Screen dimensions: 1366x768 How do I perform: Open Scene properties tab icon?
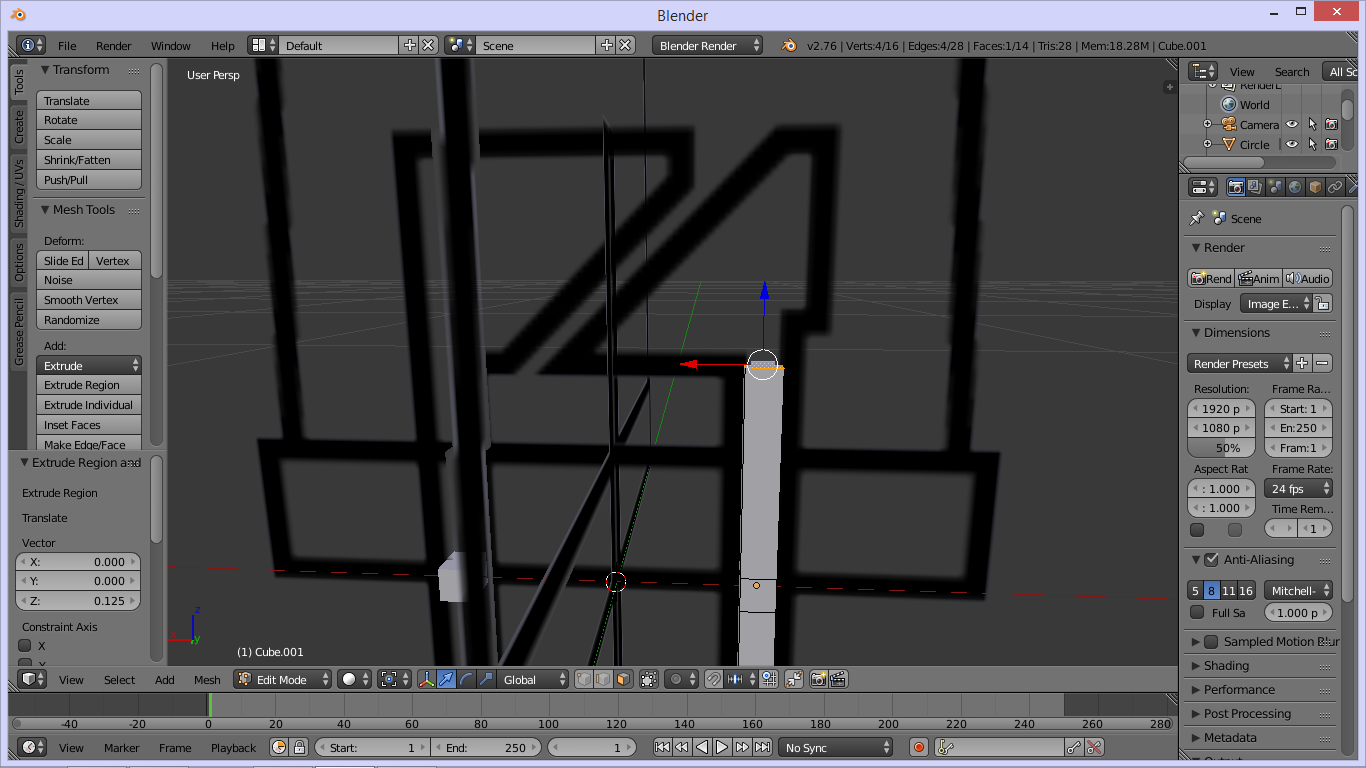coord(1275,187)
